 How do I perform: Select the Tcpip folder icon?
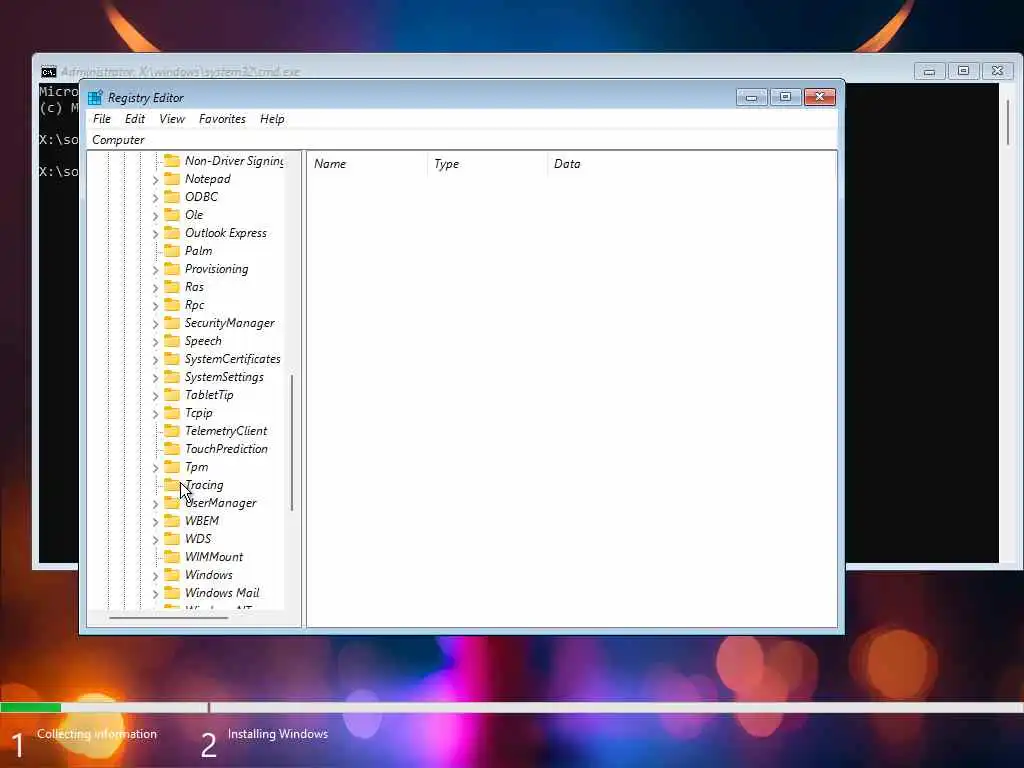[x=172, y=412]
